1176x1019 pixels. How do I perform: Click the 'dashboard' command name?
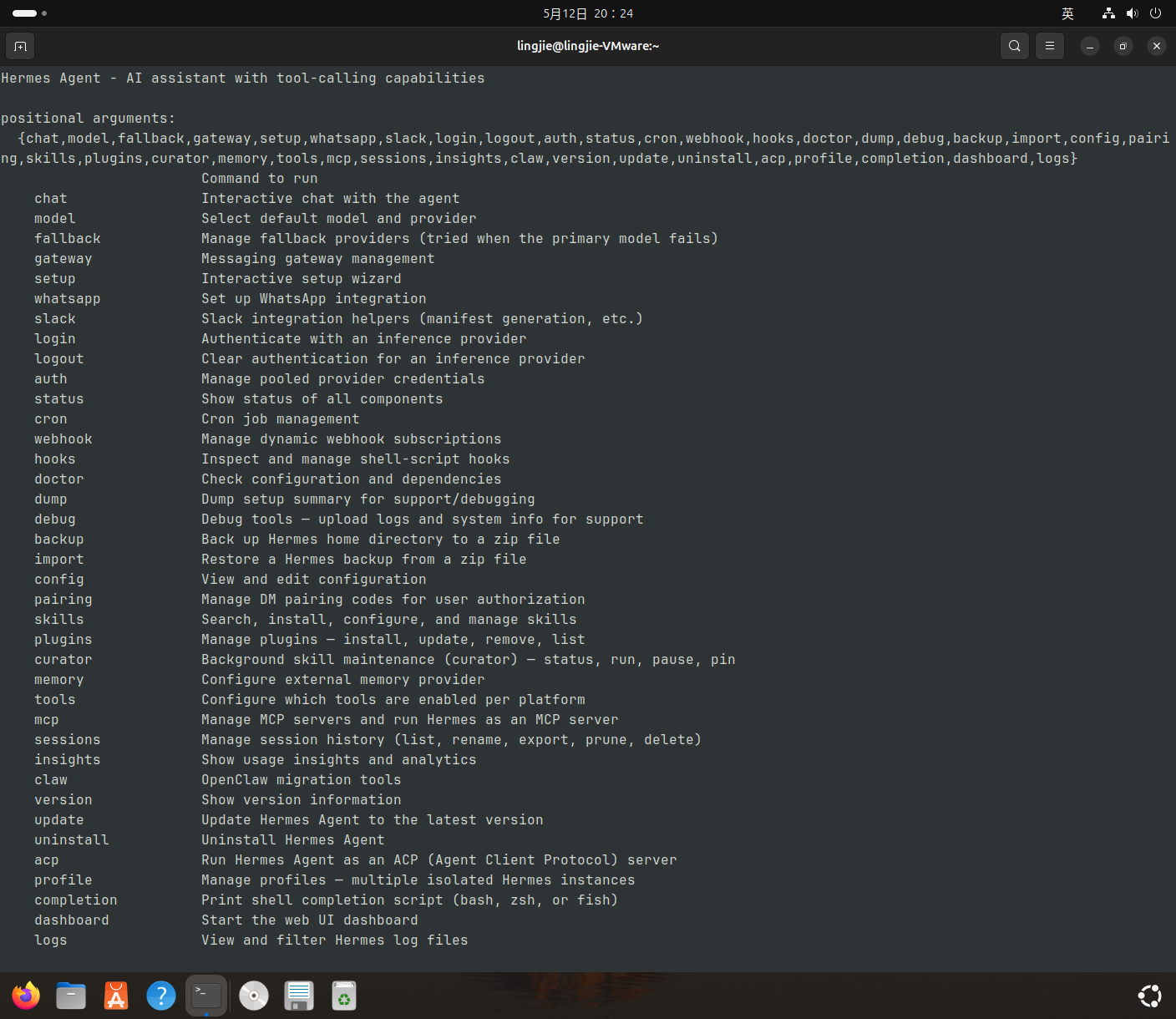72,920
